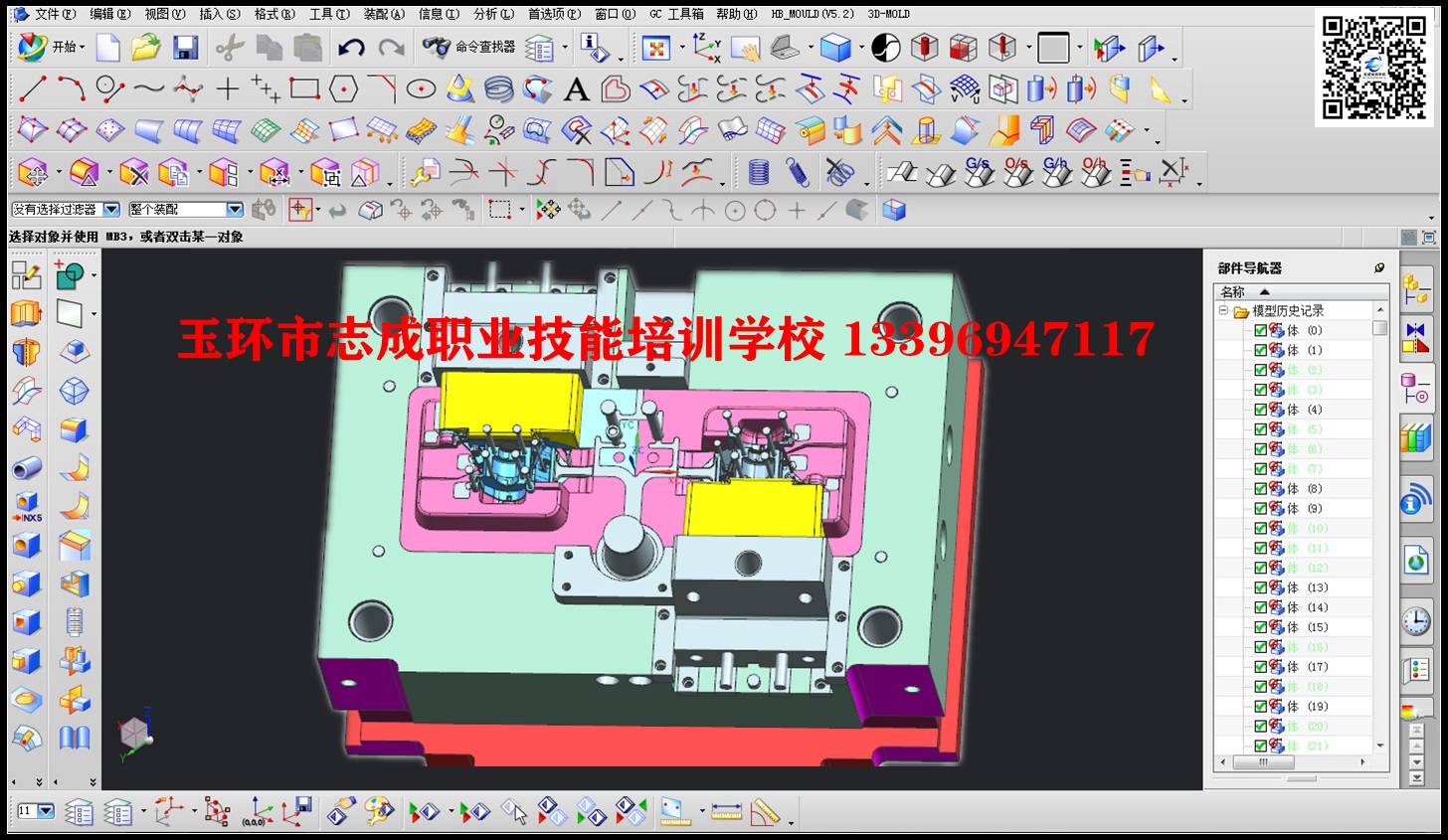The width and height of the screenshot is (1448, 840).
Task: Select the Rectangle tool
Action: click(304, 88)
